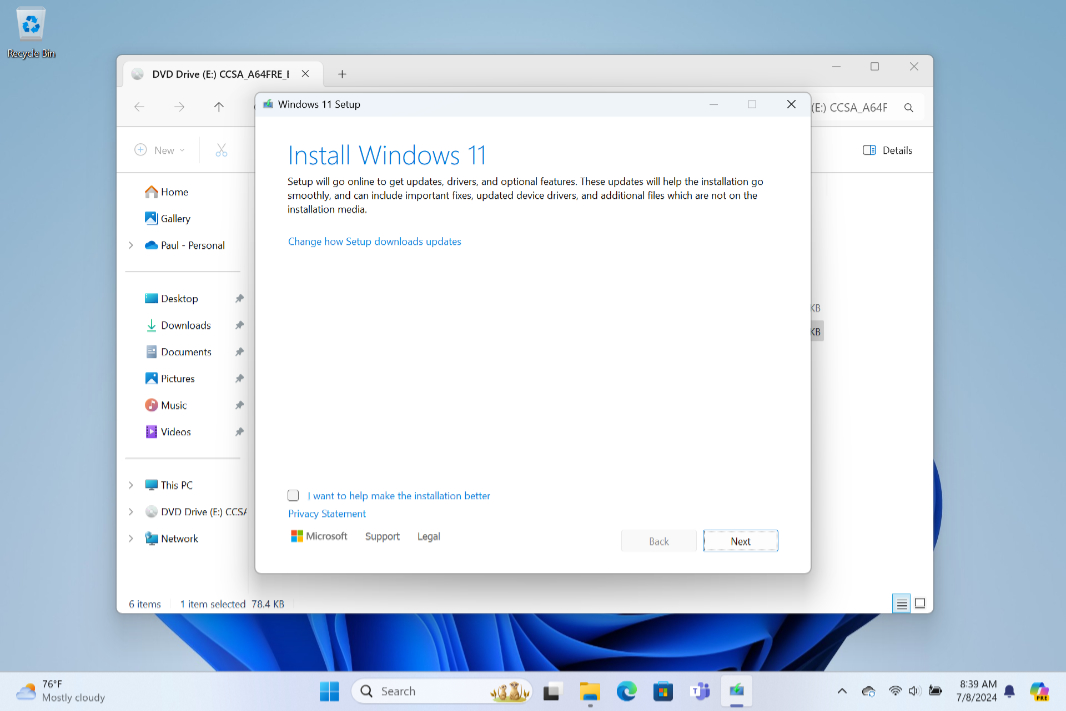Screen dimensions: 1066x711
Task: Expand Paul - Personal OneDrive node
Action: pos(131,246)
